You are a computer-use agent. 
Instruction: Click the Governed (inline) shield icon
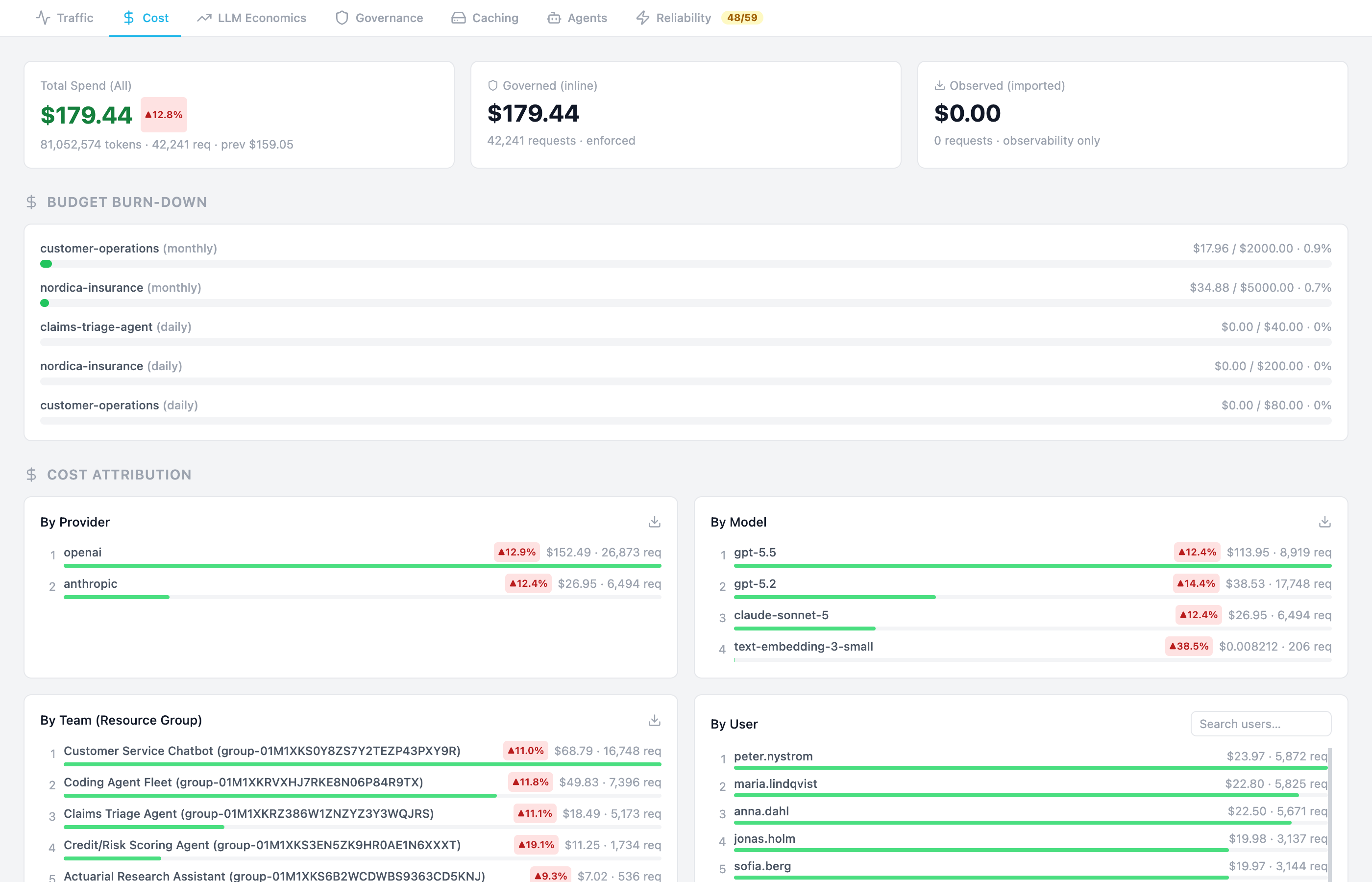coord(493,85)
